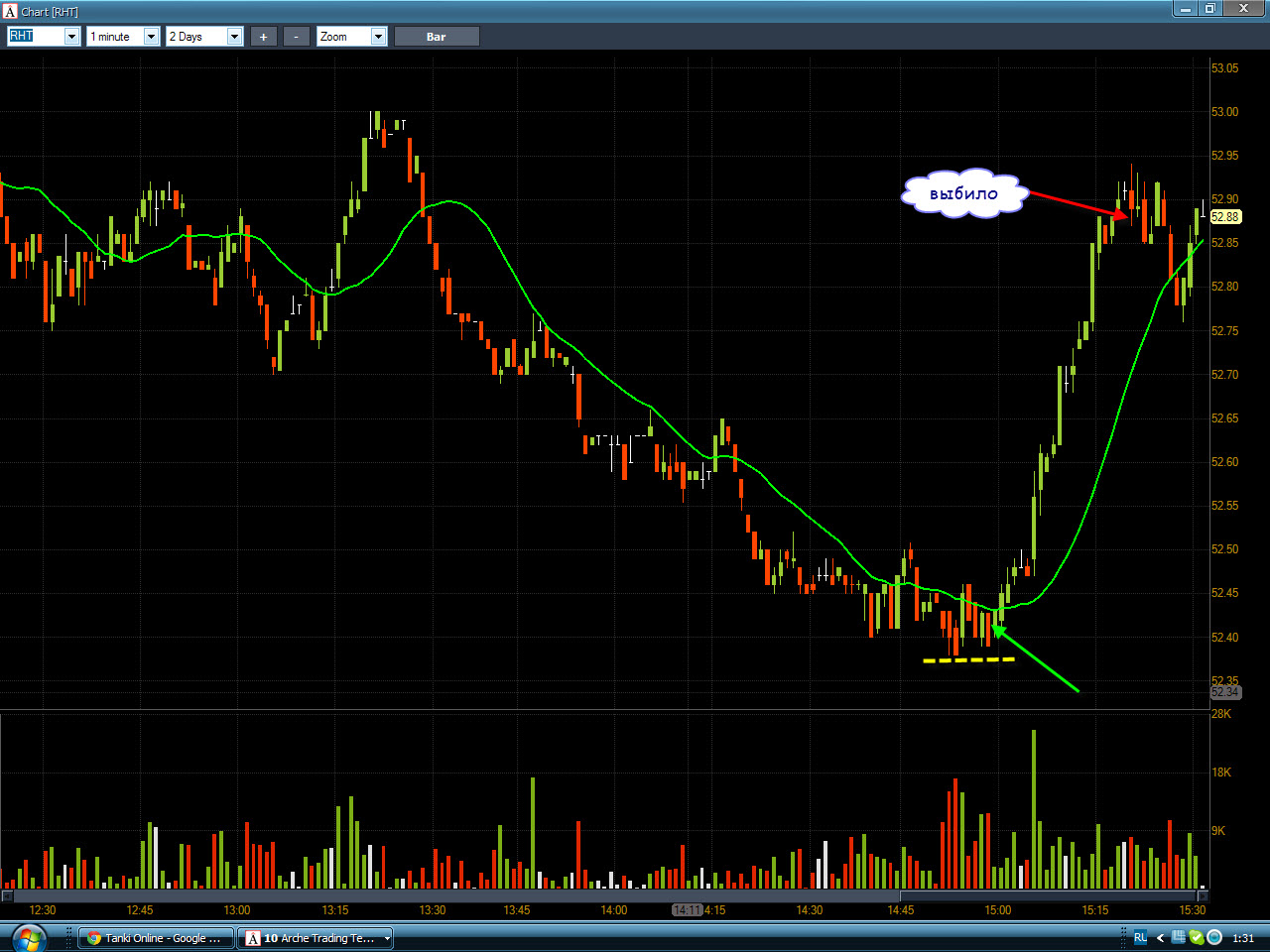This screenshot has width=1270, height=952.
Task: Click the RHT ticker input field
Action: coord(36,37)
